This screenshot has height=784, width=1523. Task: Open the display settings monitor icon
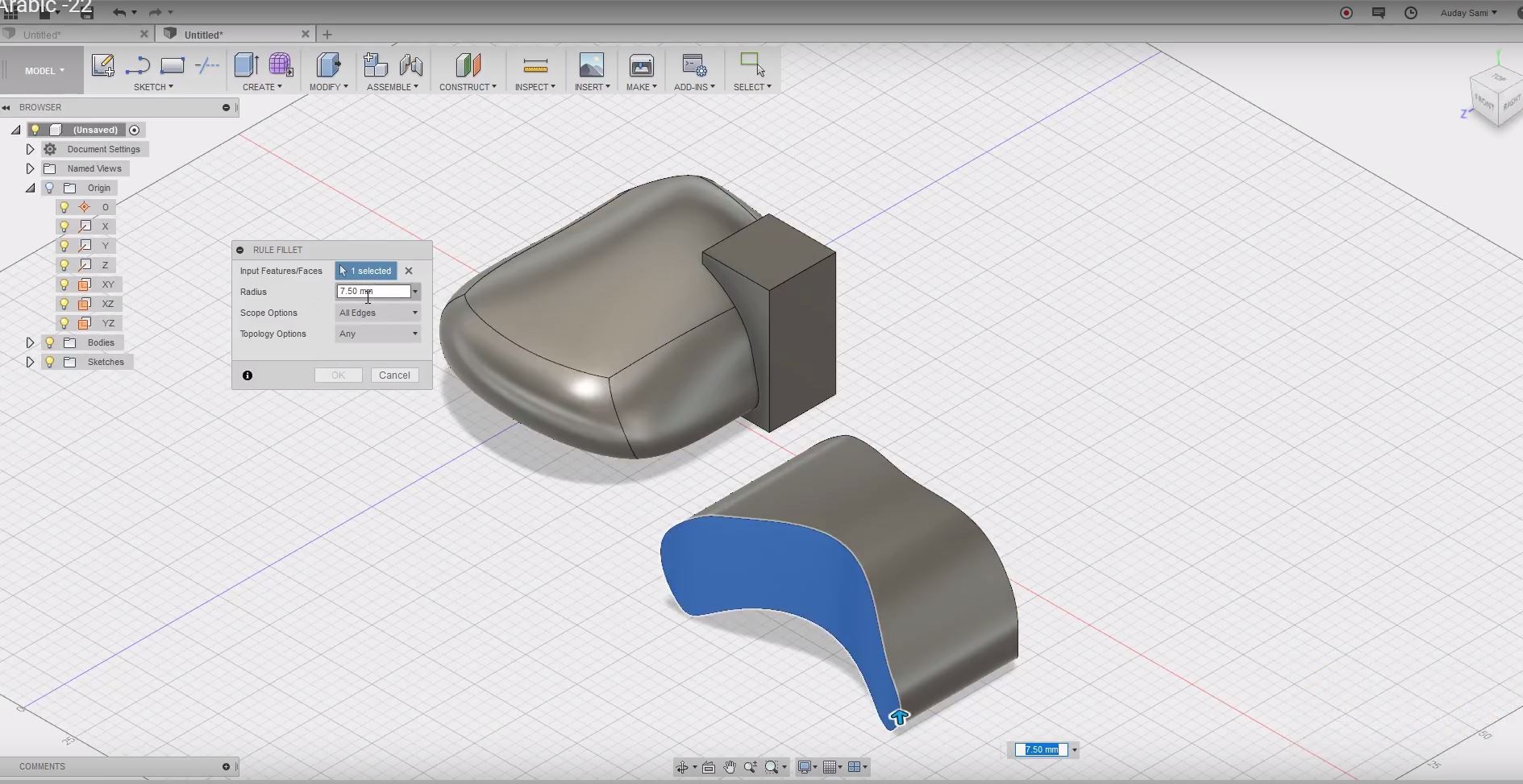pyautogui.click(x=805, y=766)
